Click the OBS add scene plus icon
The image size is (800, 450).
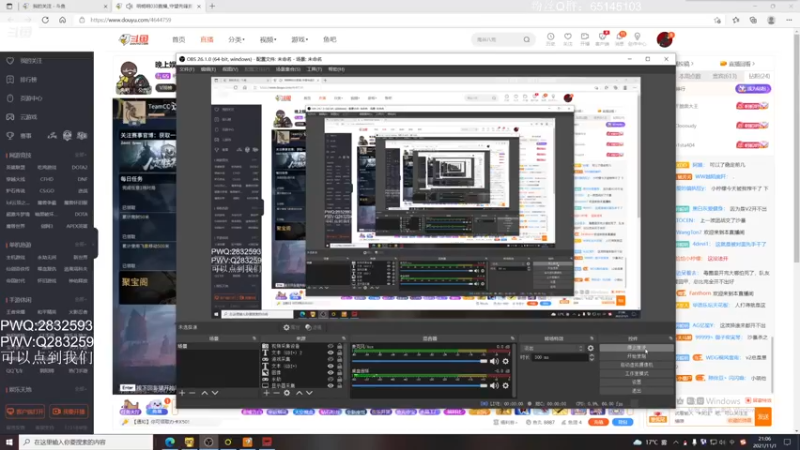pos(182,393)
